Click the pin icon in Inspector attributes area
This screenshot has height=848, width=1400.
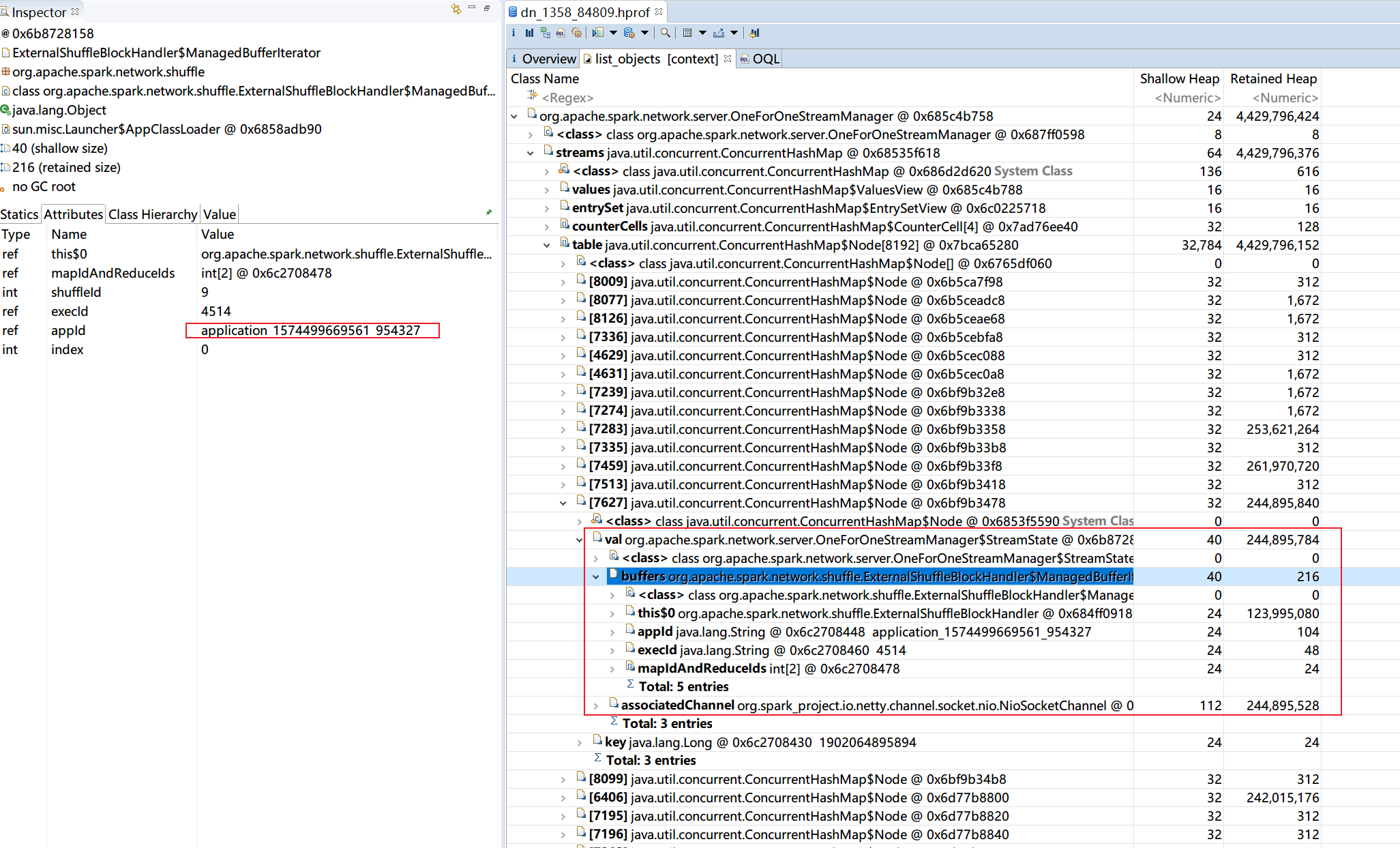489,213
